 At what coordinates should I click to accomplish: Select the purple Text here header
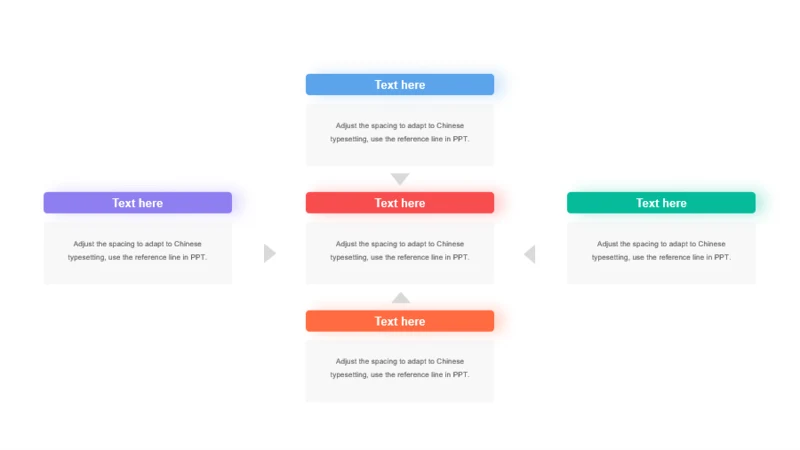[138, 203]
